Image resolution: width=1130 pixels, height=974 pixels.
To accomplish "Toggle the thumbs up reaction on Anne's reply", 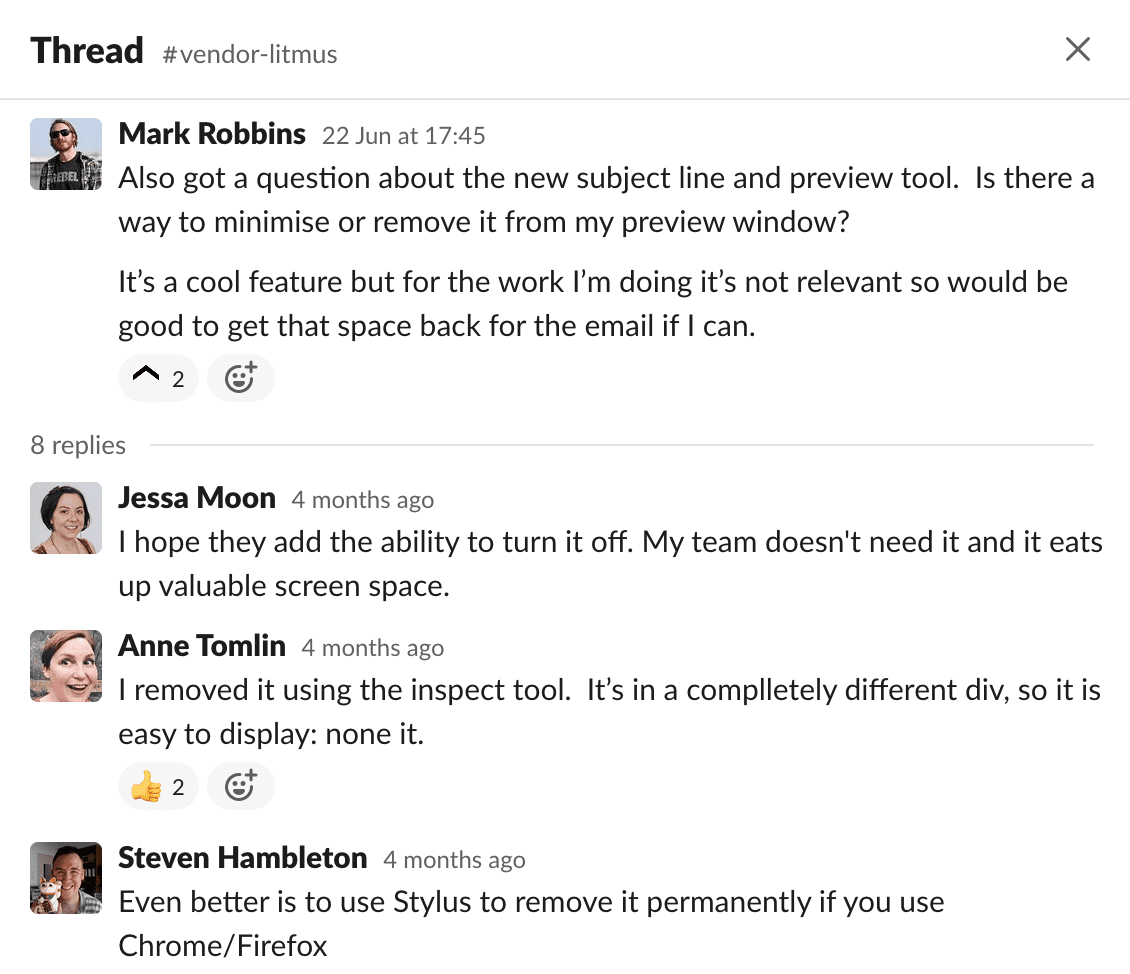I will click(x=158, y=787).
